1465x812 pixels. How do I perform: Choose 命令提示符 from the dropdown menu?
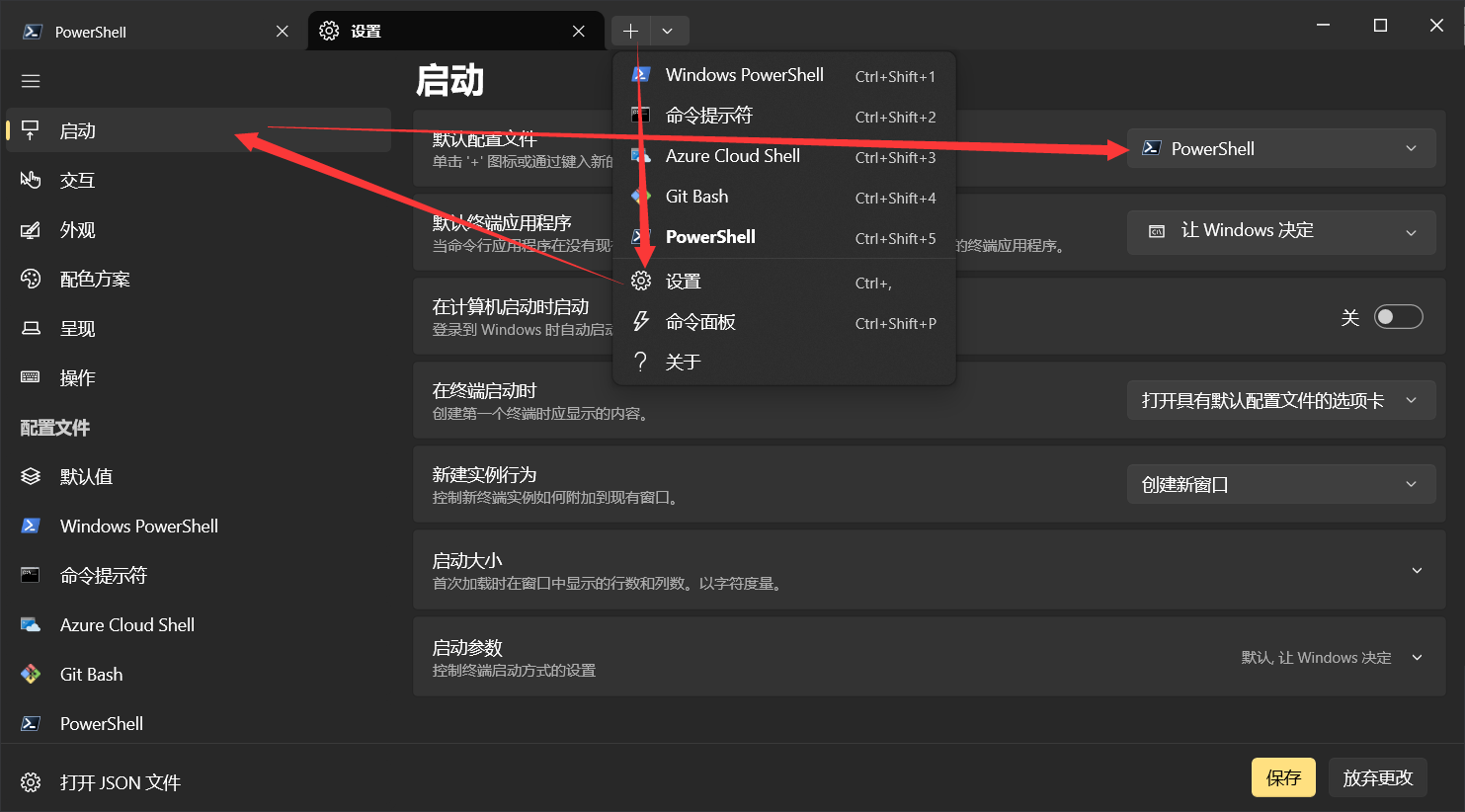[784, 116]
